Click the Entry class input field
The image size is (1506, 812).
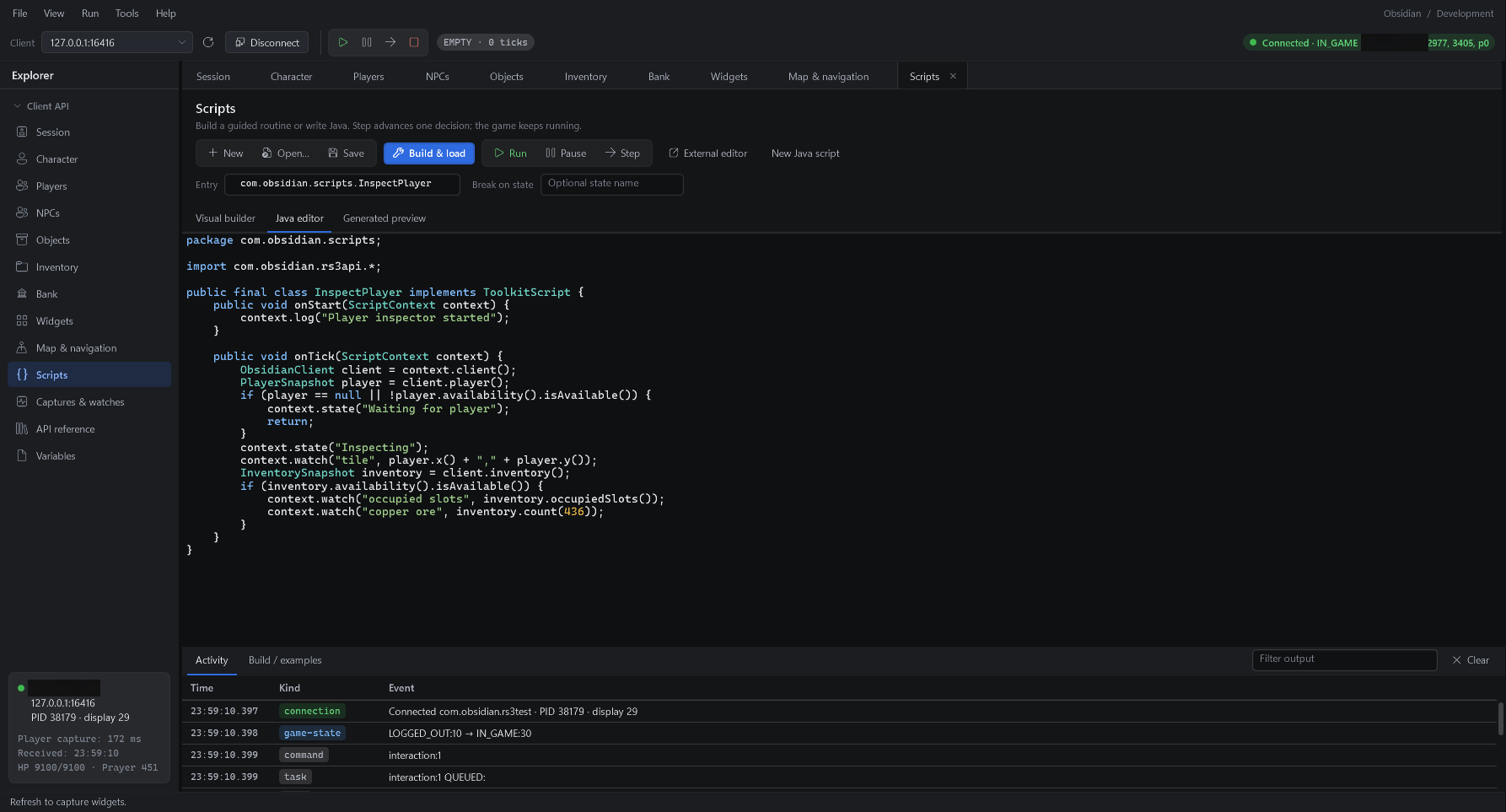pos(342,184)
